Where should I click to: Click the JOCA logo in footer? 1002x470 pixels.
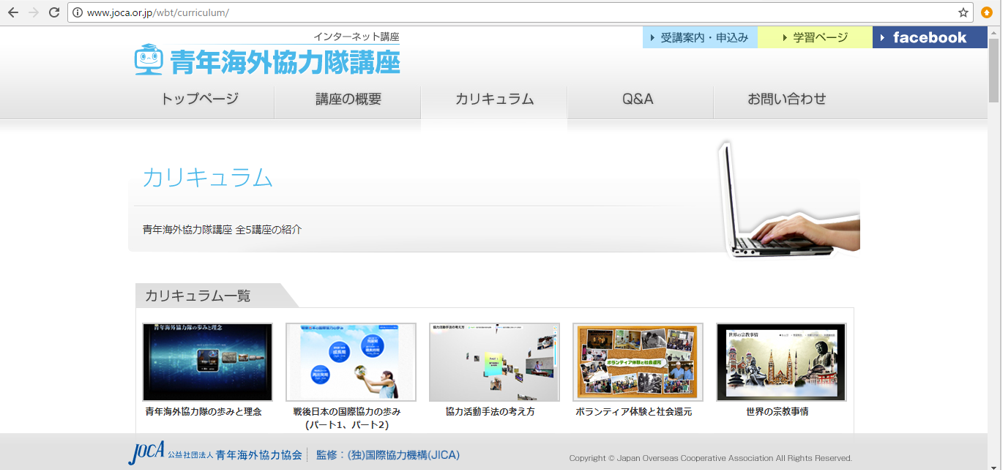pos(146,453)
